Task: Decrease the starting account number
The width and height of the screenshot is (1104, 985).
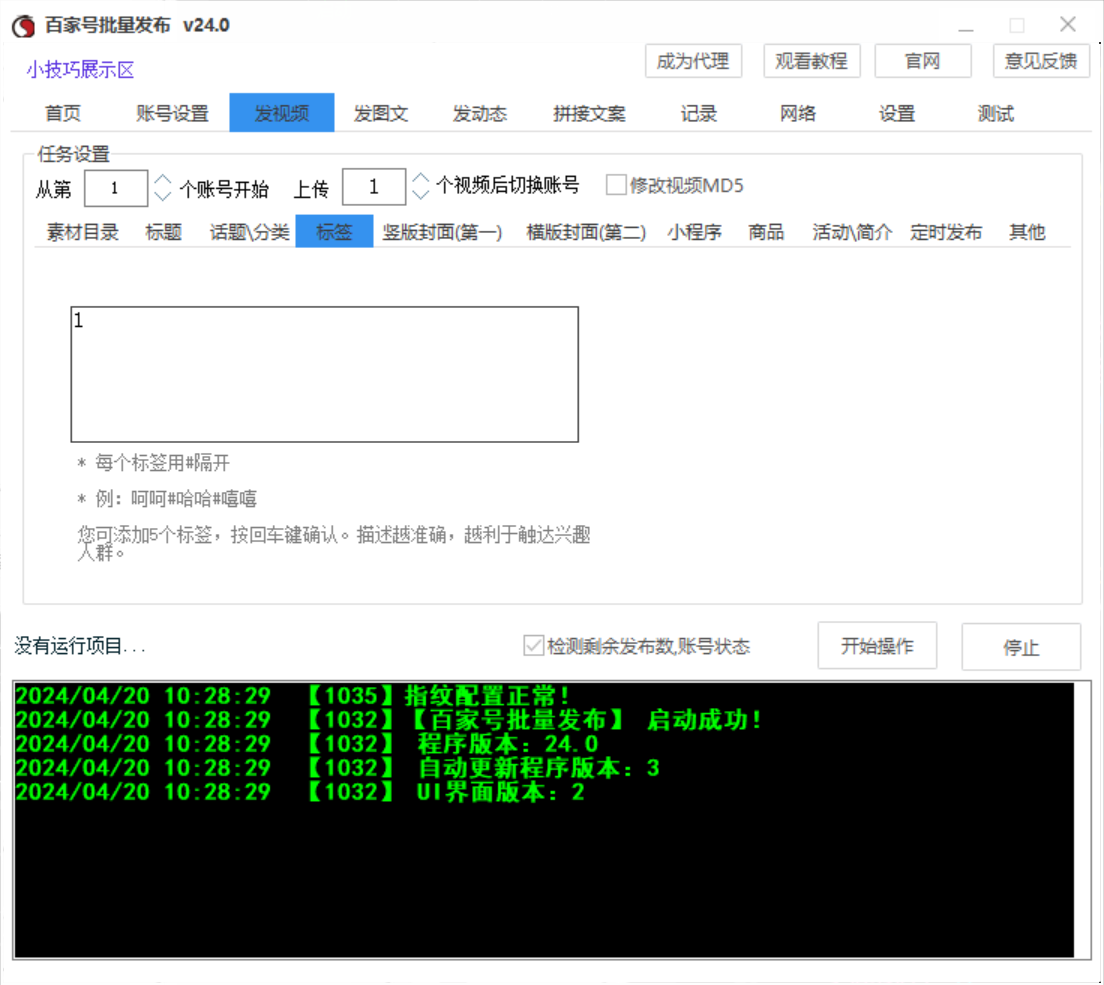Action: (x=163, y=196)
